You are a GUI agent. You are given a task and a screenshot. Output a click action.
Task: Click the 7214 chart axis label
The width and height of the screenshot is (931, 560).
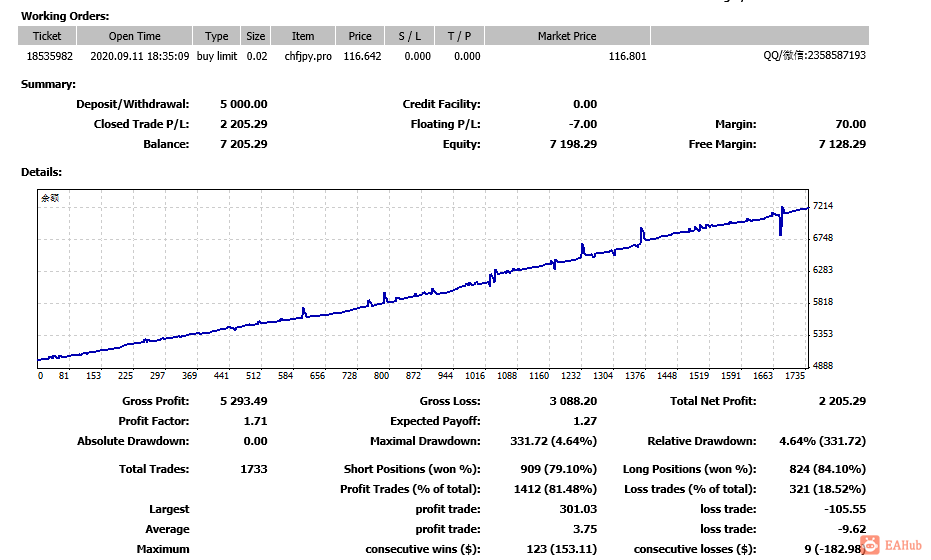[822, 205]
